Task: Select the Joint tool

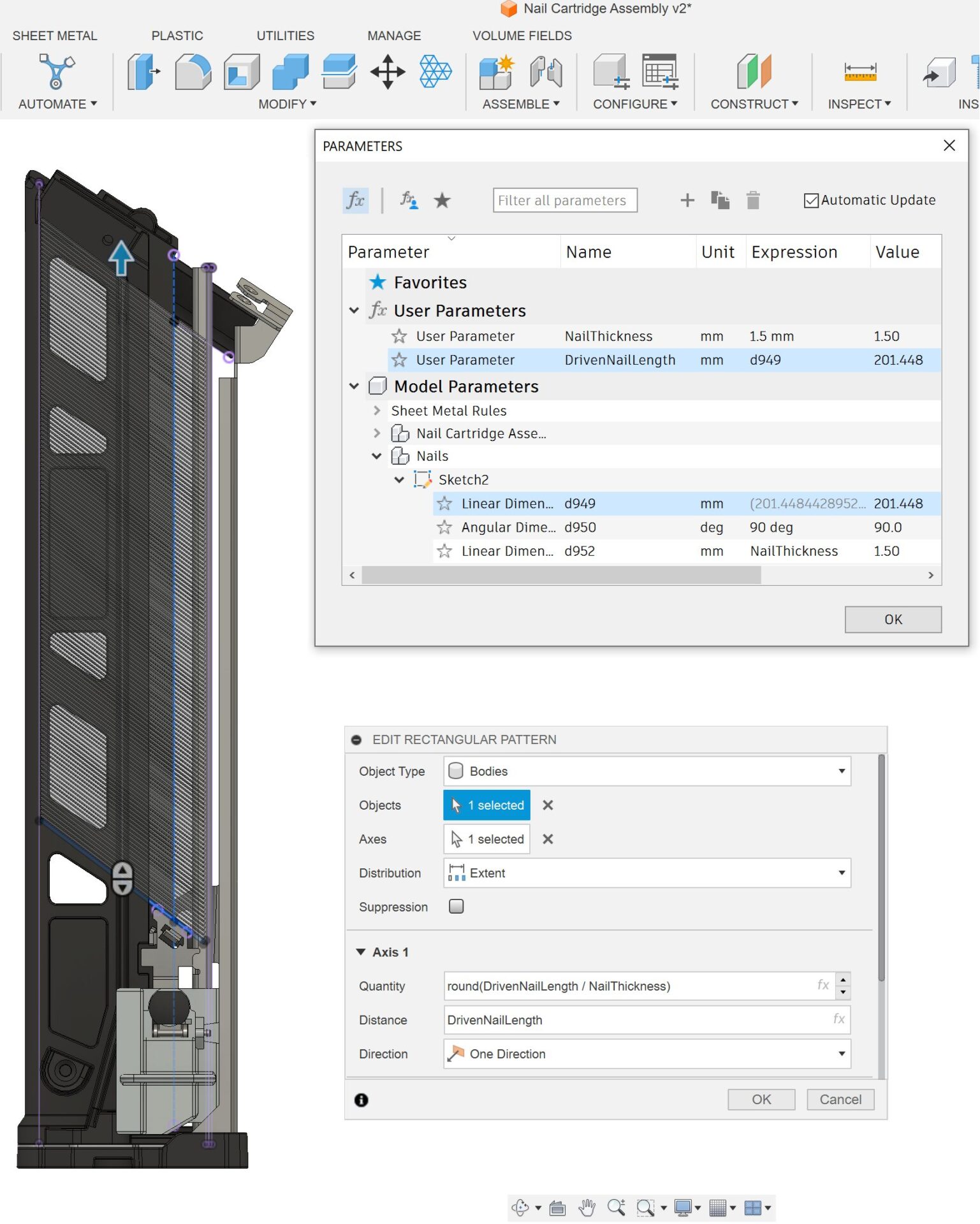Action: pyautogui.click(x=546, y=71)
